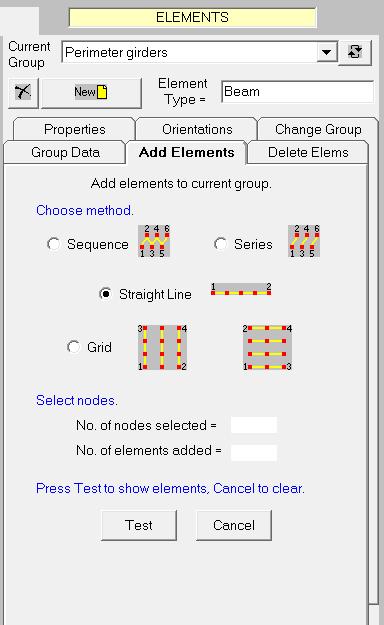384x625 pixels.
Task: Switch to the Properties tab
Action: [x=75, y=129]
